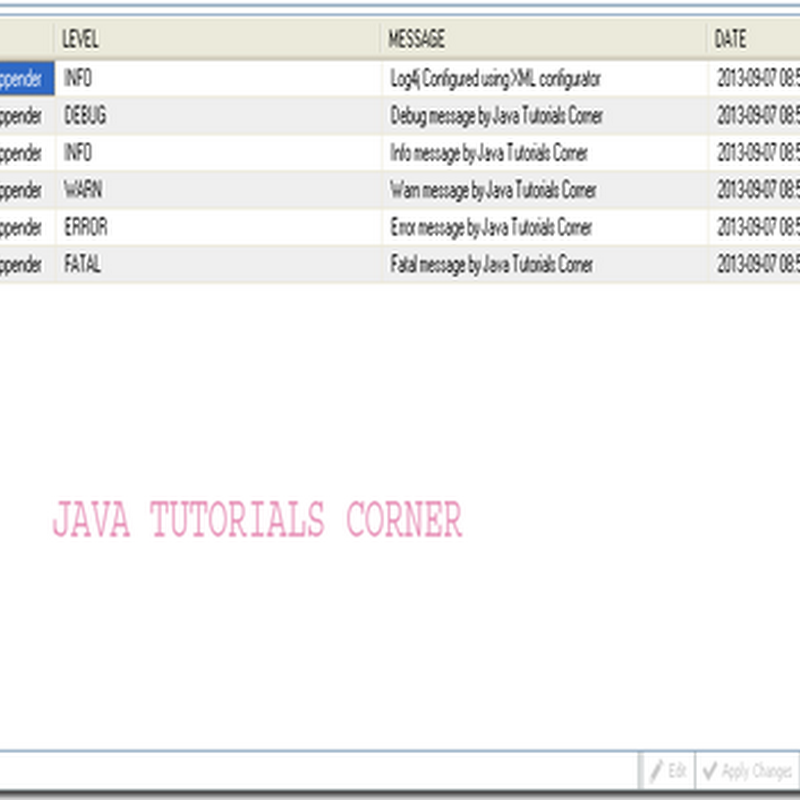Click 'Fatal message by Java Tutorials Corner' cell
Screen dimensions: 800x800
click(x=545, y=265)
